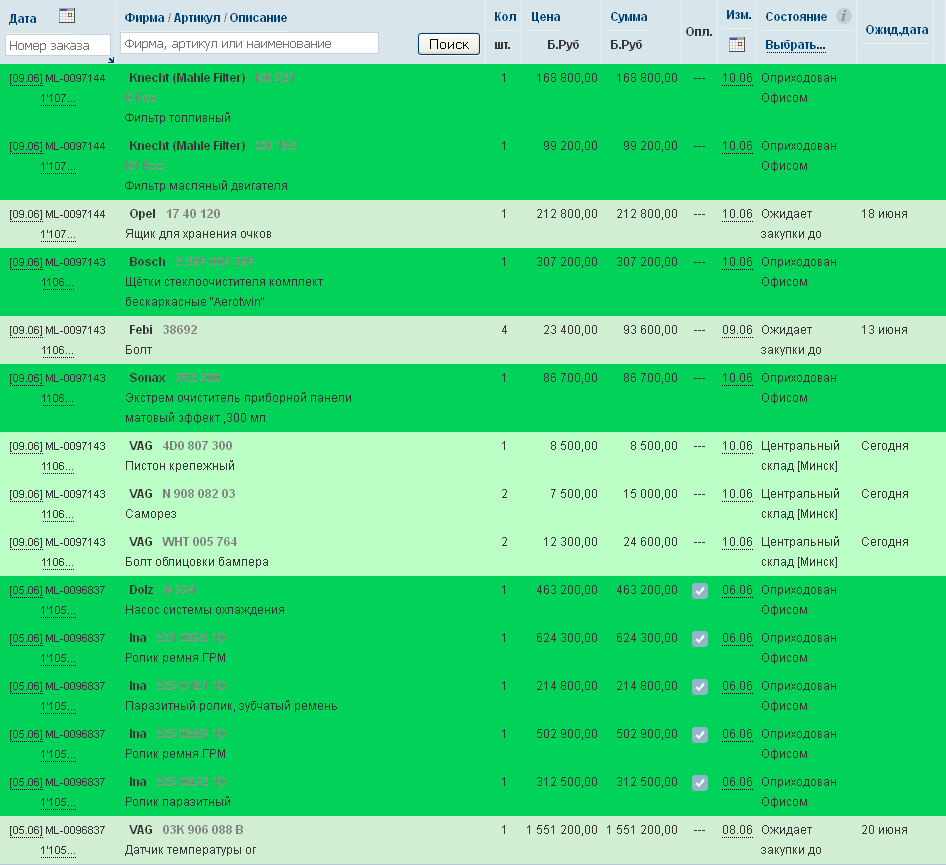Expand truncated order number in the Opel row
The width and height of the screenshot is (946, 865).
click(x=58, y=235)
